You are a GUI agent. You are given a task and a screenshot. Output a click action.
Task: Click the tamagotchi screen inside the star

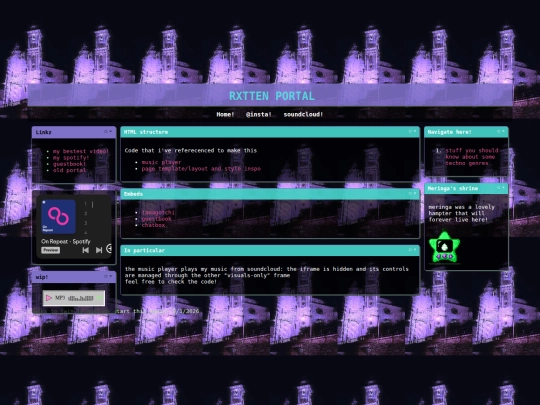tap(444, 246)
